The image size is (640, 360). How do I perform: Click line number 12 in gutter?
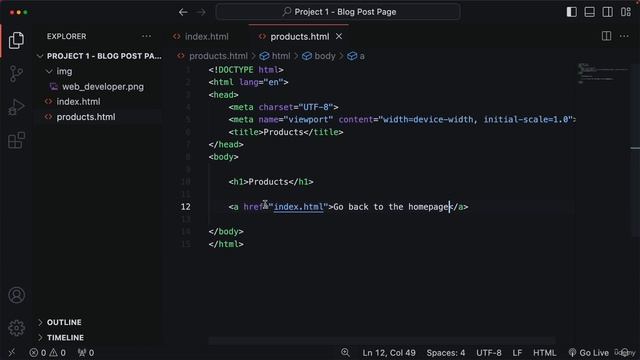(x=186, y=207)
